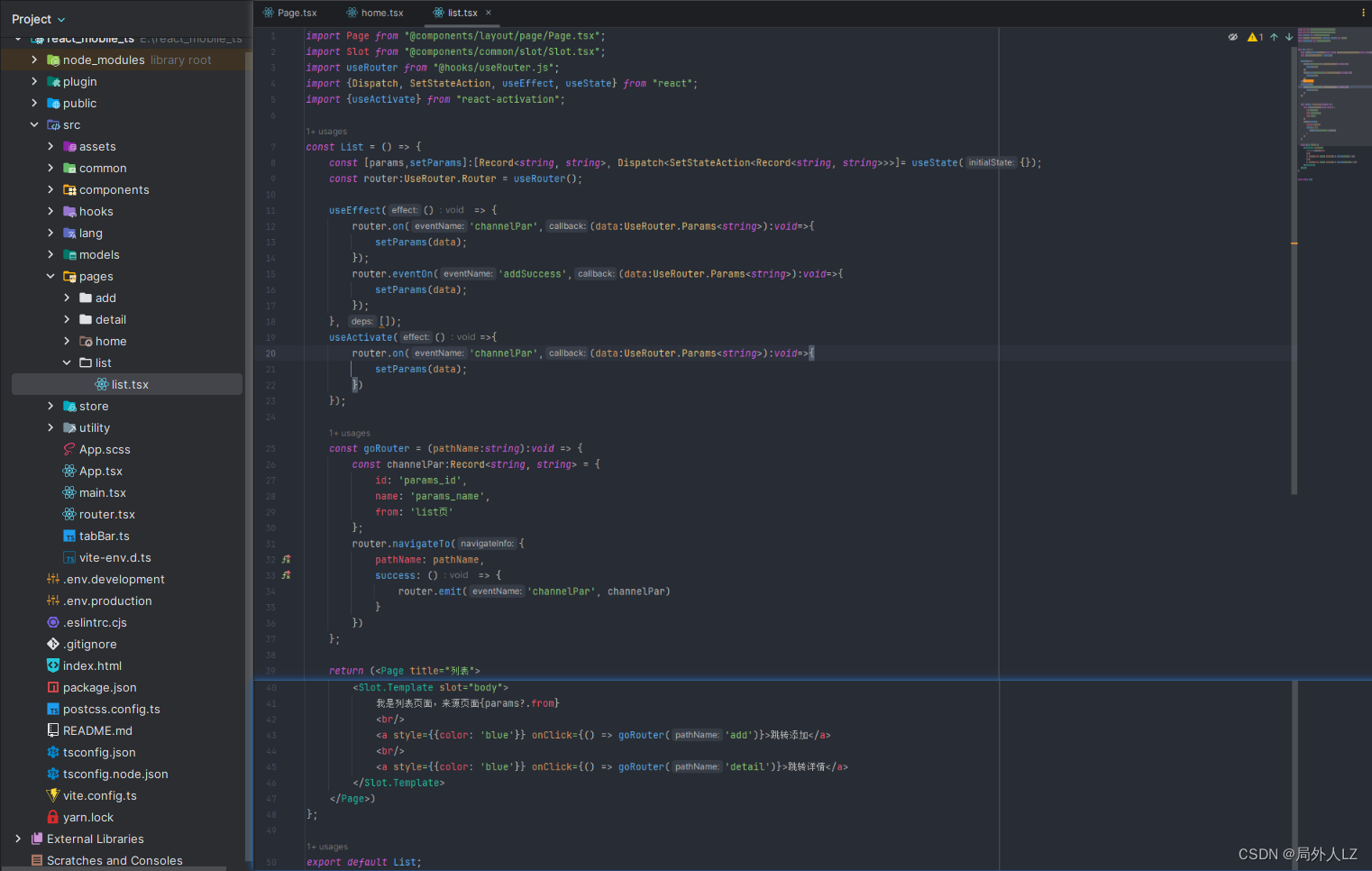Click '1+ usages' hint above goRouter
This screenshot has width=1372, height=871.
coord(350,434)
